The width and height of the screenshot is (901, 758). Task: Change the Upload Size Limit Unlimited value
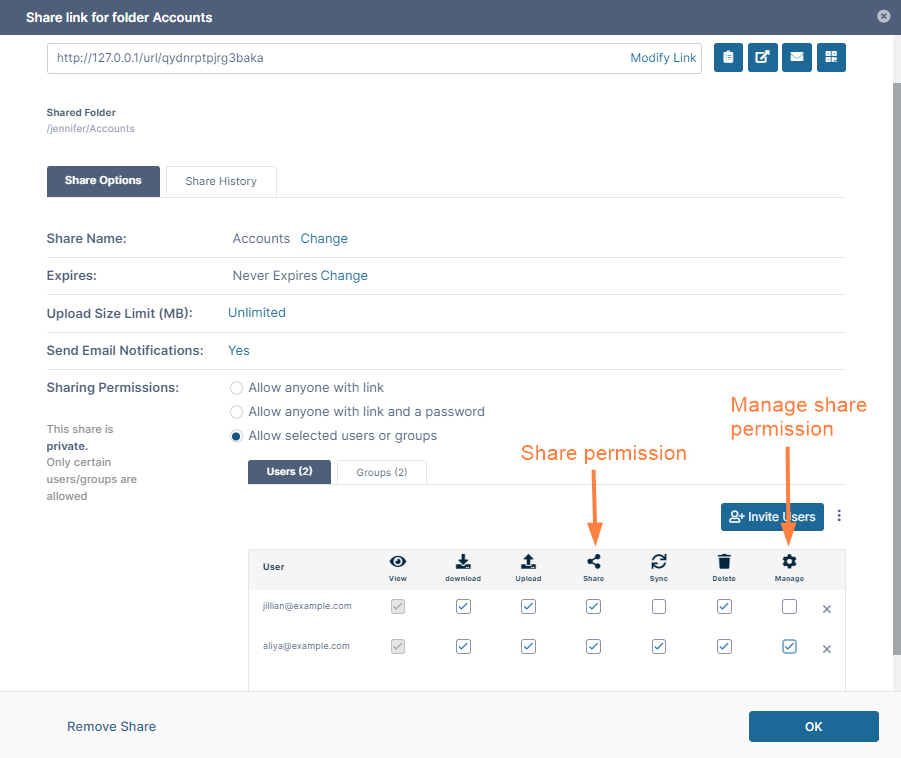(257, 313)
